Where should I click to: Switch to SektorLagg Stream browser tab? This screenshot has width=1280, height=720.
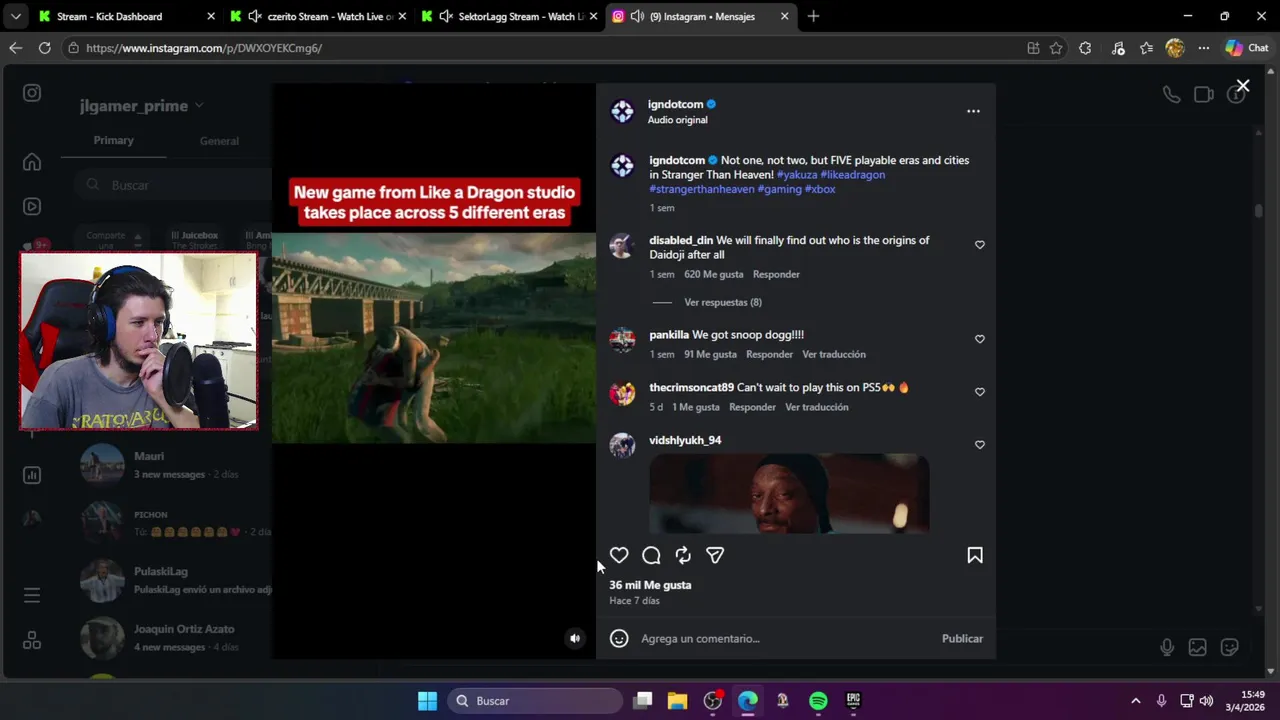tap(510, 16)
